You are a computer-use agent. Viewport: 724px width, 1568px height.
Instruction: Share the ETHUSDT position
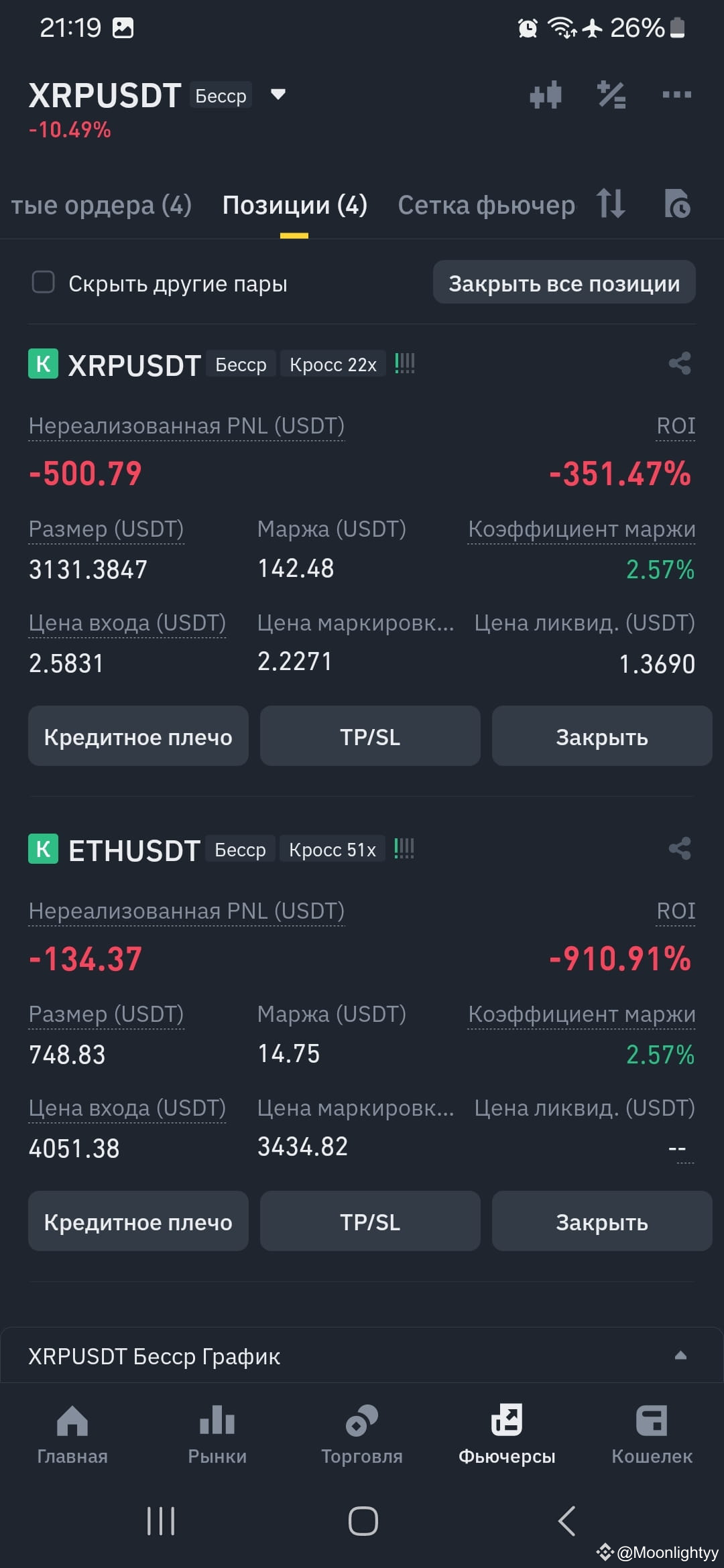(680, 848)
